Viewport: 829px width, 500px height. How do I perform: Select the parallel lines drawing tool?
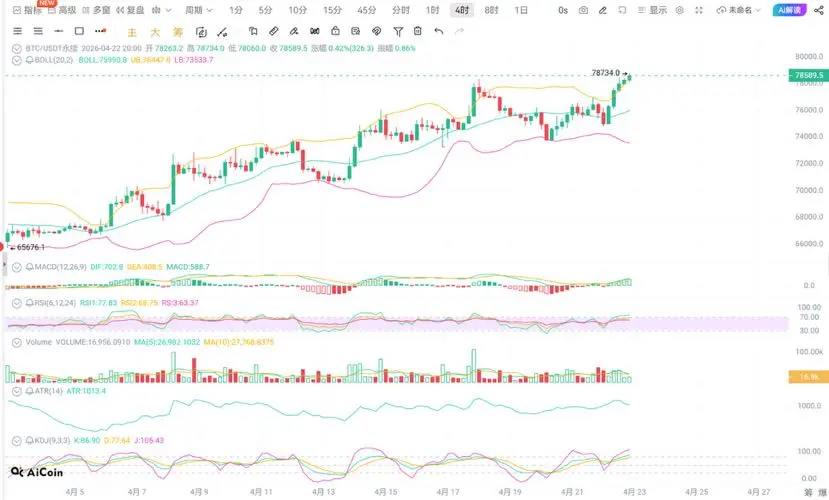[x=38, y=31]
